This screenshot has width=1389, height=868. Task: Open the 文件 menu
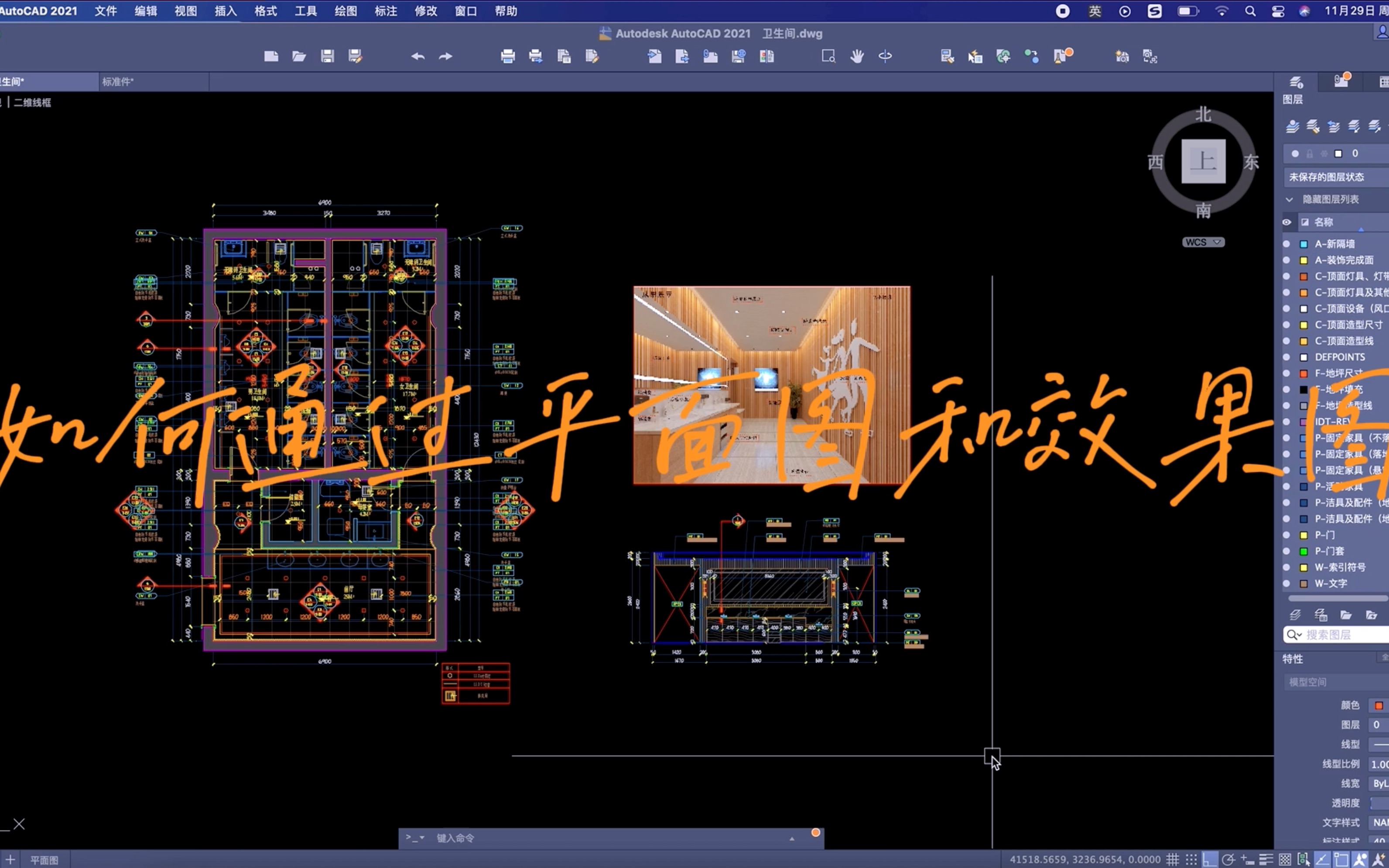[106, 11]
